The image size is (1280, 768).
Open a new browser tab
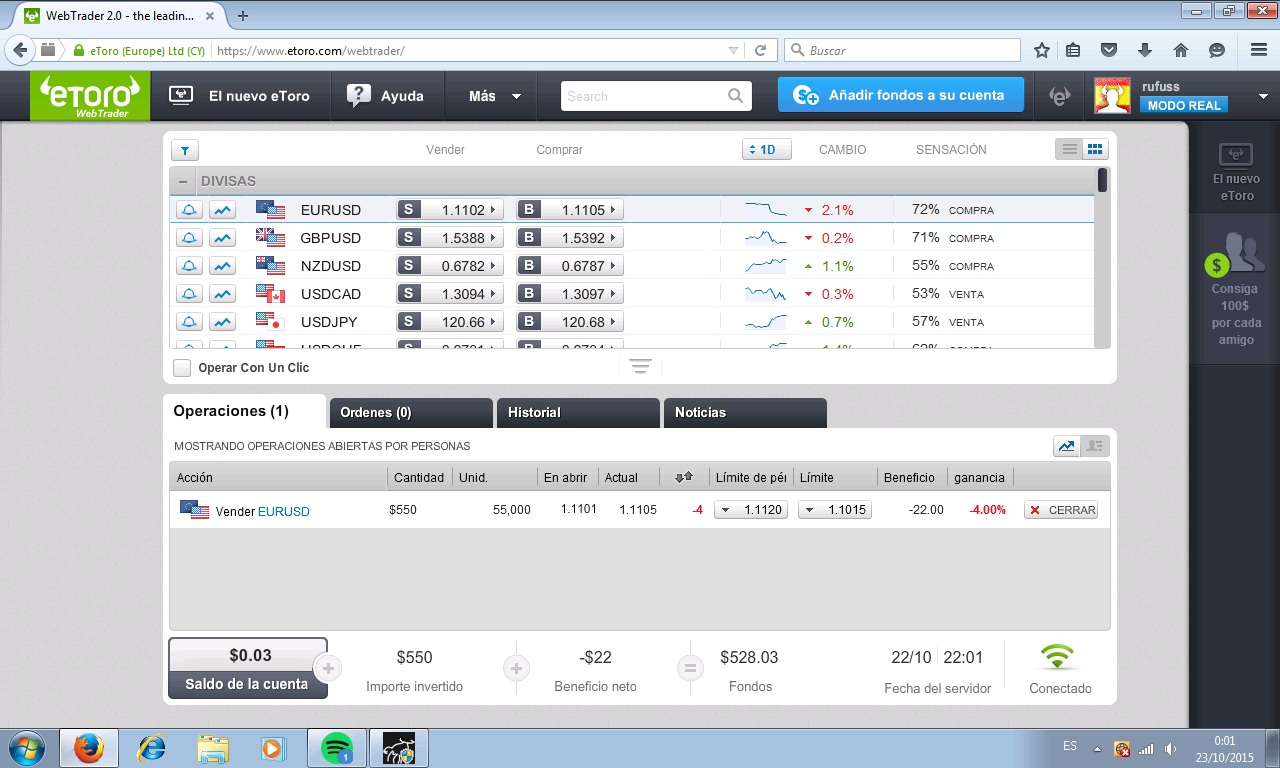243,16
